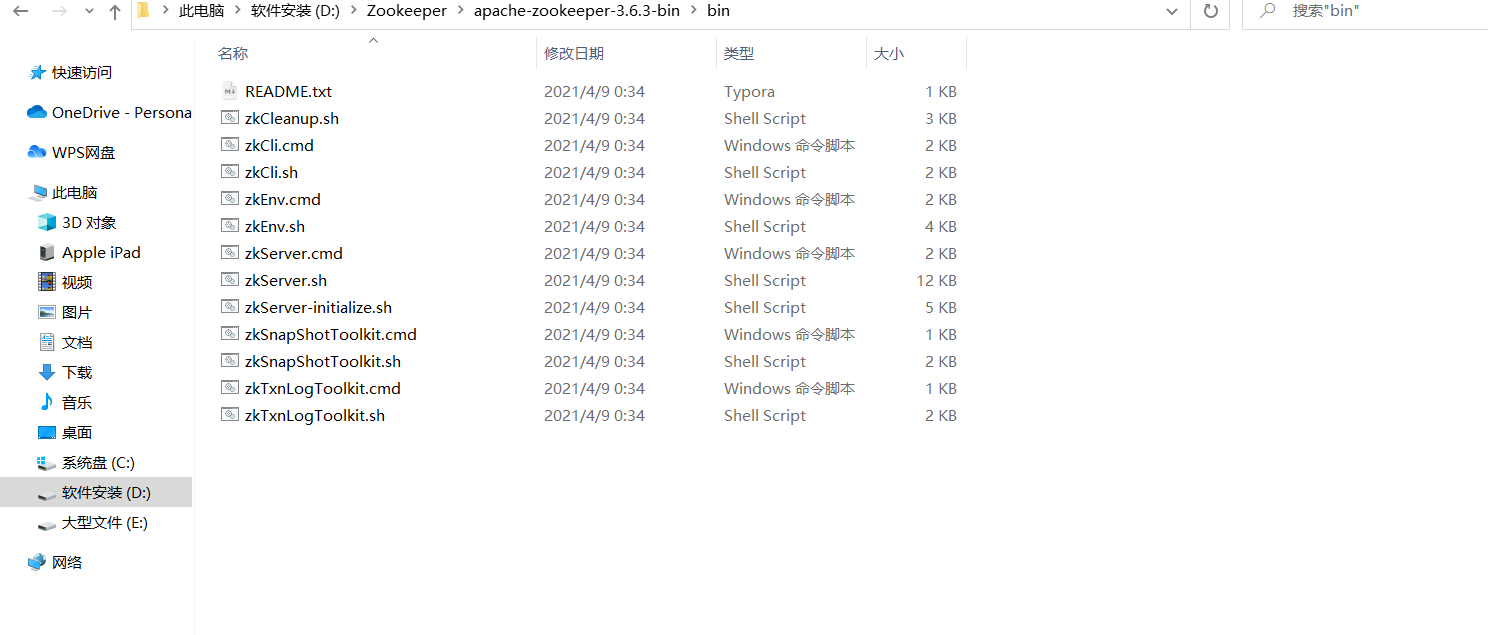Screen dimensions: 1488x635
Task: Navigate to 此电脑 breadcrumb
Action: point(202,11)
